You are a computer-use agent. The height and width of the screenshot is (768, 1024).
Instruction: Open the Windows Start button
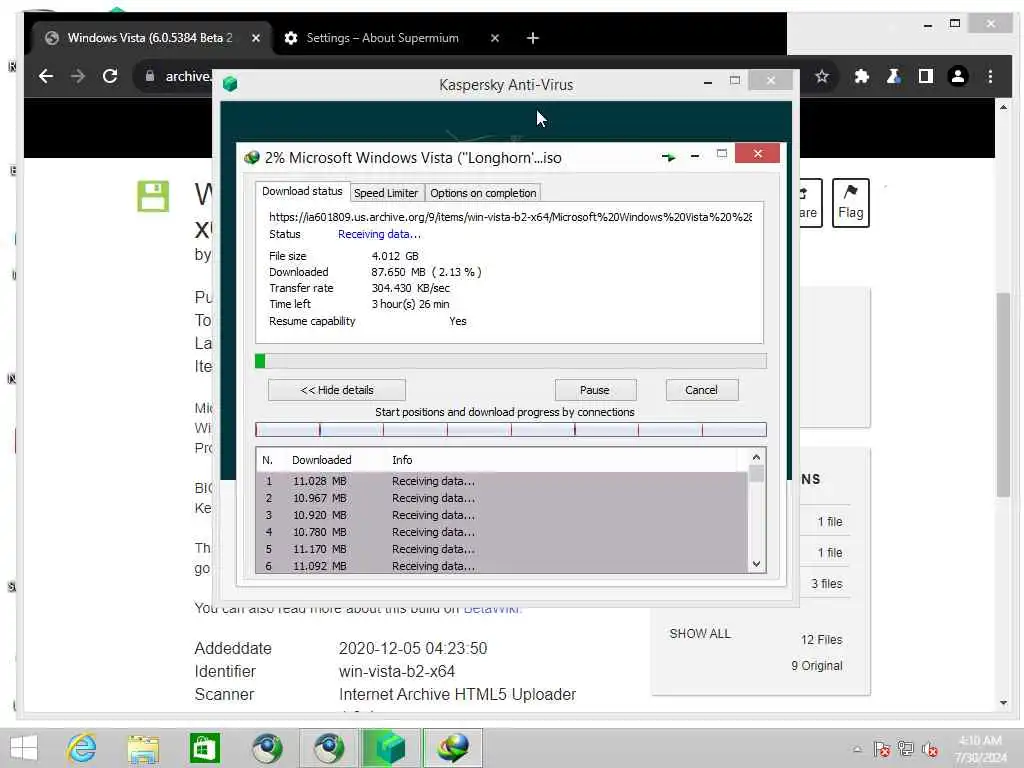[24, 748]
